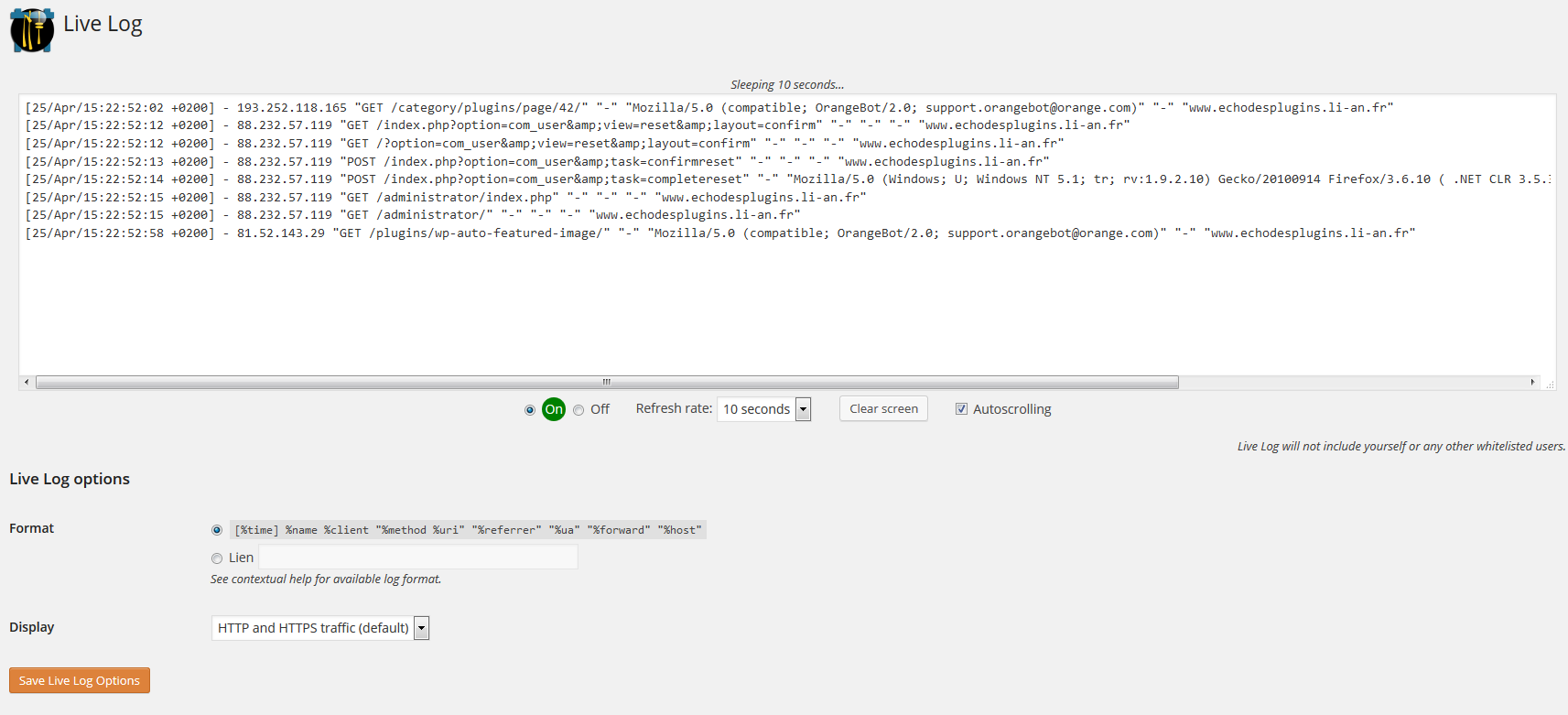Click the horizontal scrollbar left arrow

27,382
